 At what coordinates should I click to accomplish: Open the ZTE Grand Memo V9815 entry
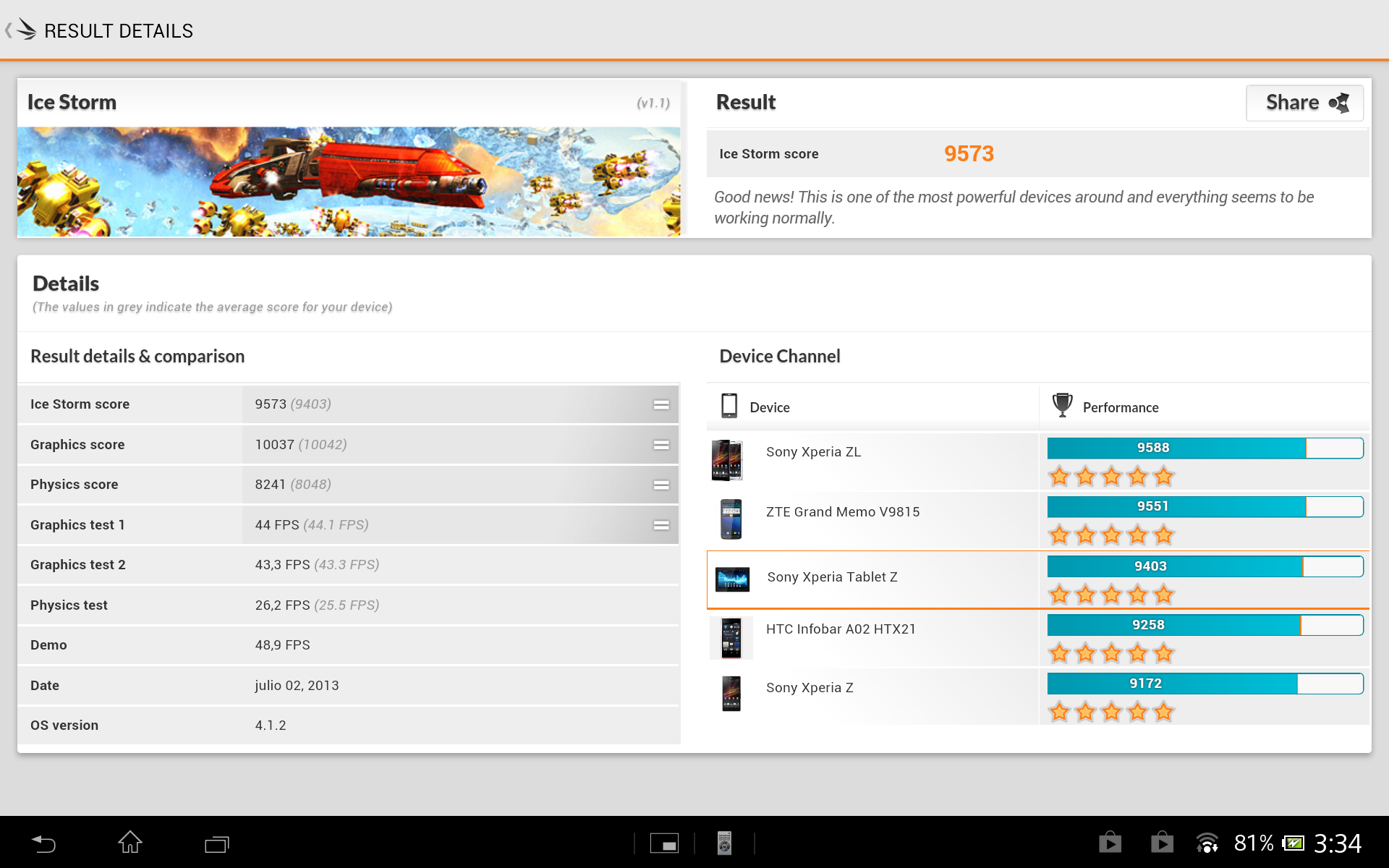click(x=842, y=513)
